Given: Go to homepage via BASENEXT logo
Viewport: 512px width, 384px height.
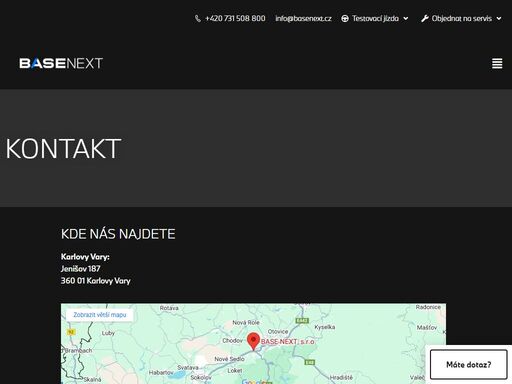Looking at the screenshot, I should click(61, 63).
